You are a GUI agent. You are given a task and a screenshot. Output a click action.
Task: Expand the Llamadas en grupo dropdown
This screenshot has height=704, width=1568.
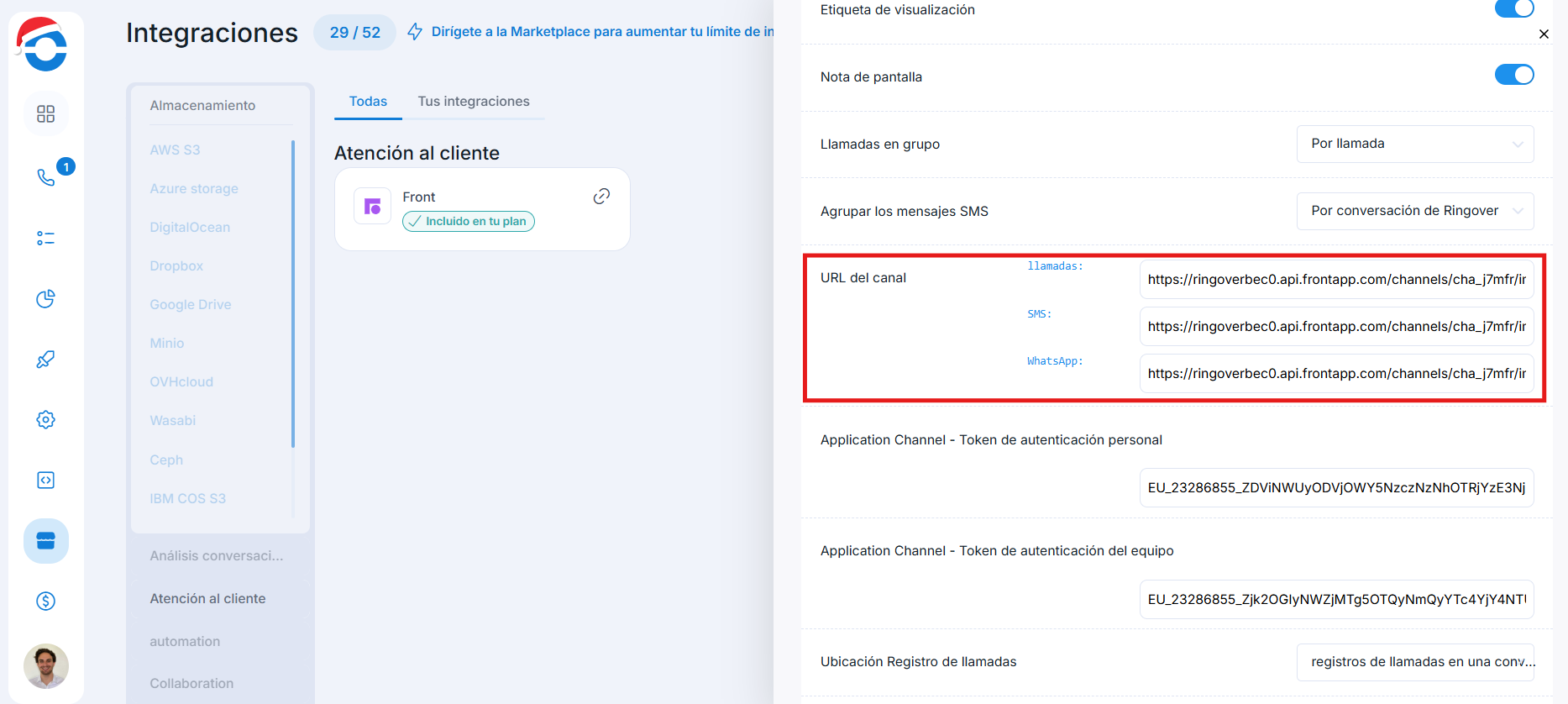click(x=1414, y=144)
